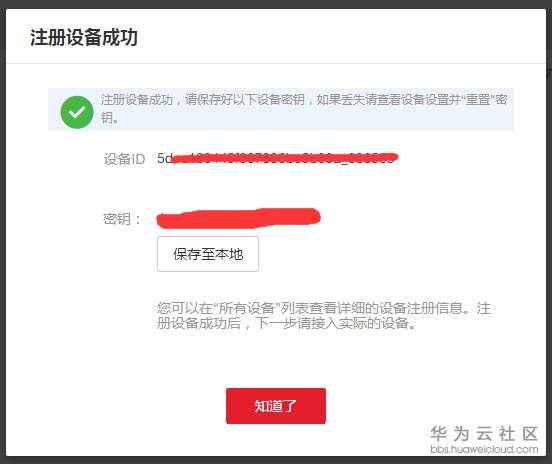Click the 下一步请接入实际的设备 sentence
This screenshot has height=464, width=552.
[x=332, y=323]
